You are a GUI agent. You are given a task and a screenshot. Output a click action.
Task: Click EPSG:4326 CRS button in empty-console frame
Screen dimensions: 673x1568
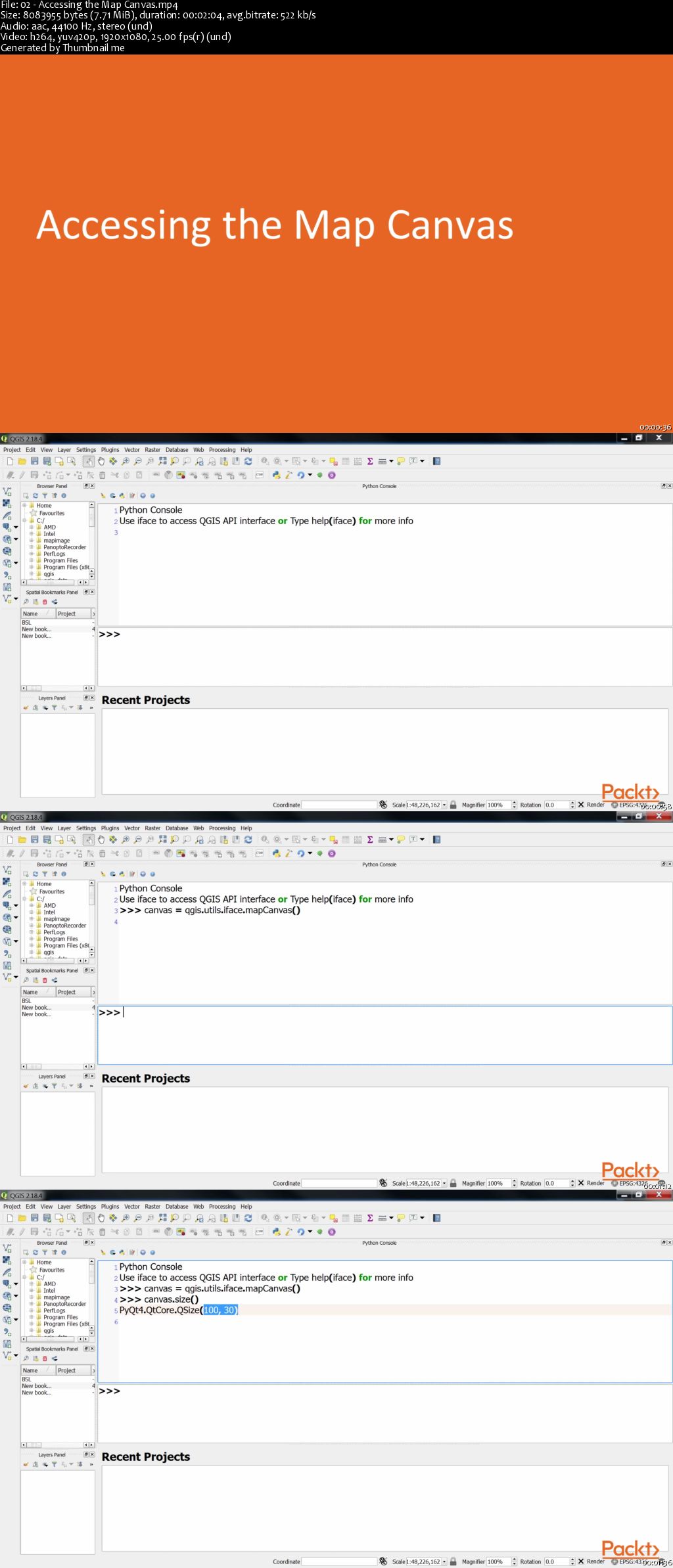click(x=630, y=805)
